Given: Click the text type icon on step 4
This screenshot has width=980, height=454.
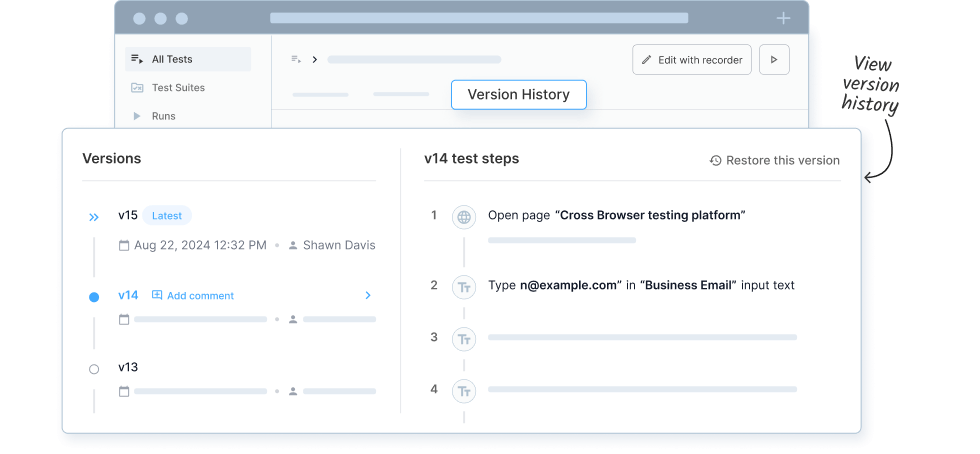Looking at the screenshot, I should click(x=464, y=391).
